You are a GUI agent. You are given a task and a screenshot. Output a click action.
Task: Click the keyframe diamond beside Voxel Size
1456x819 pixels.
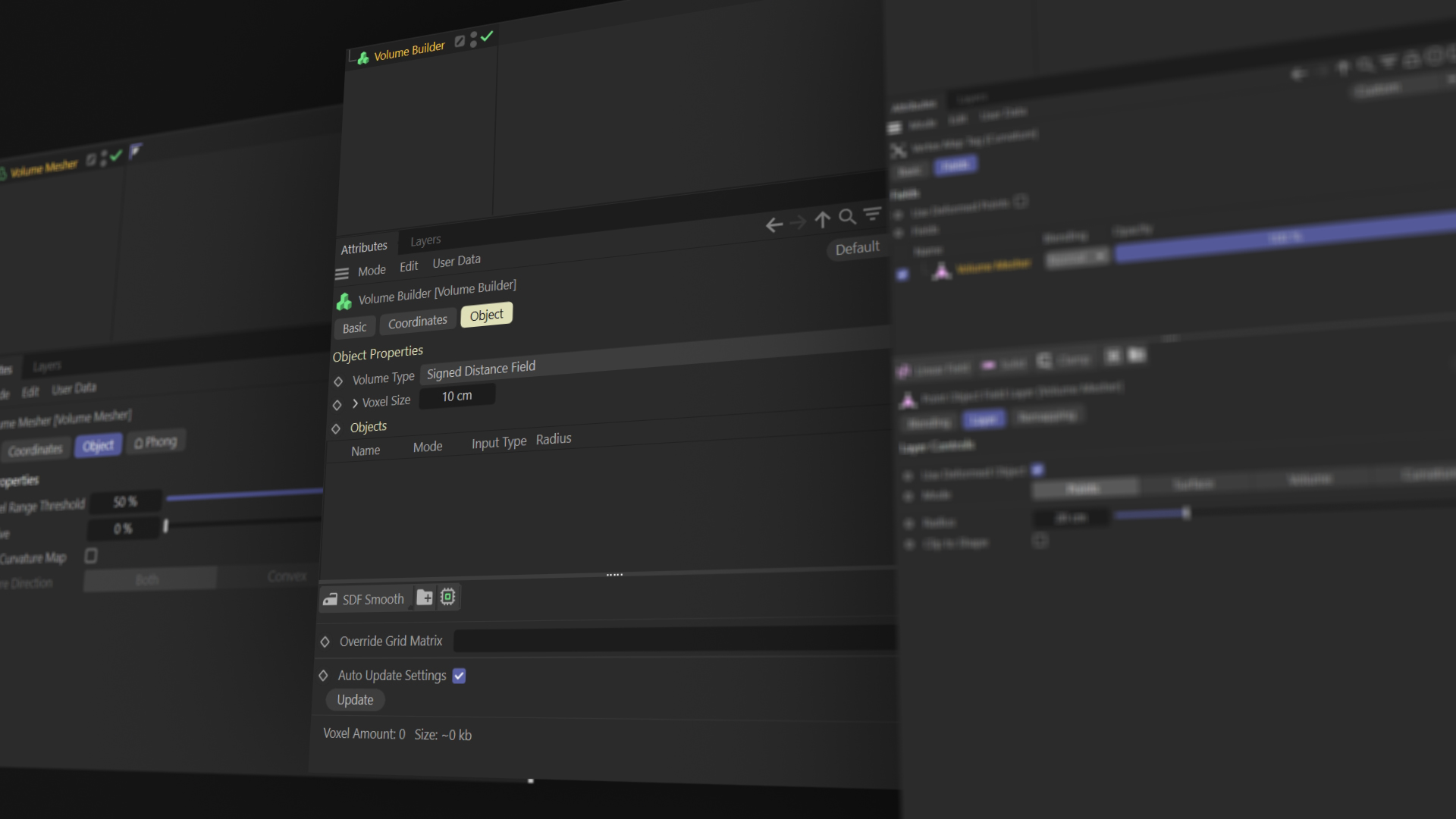pos(337,405)
